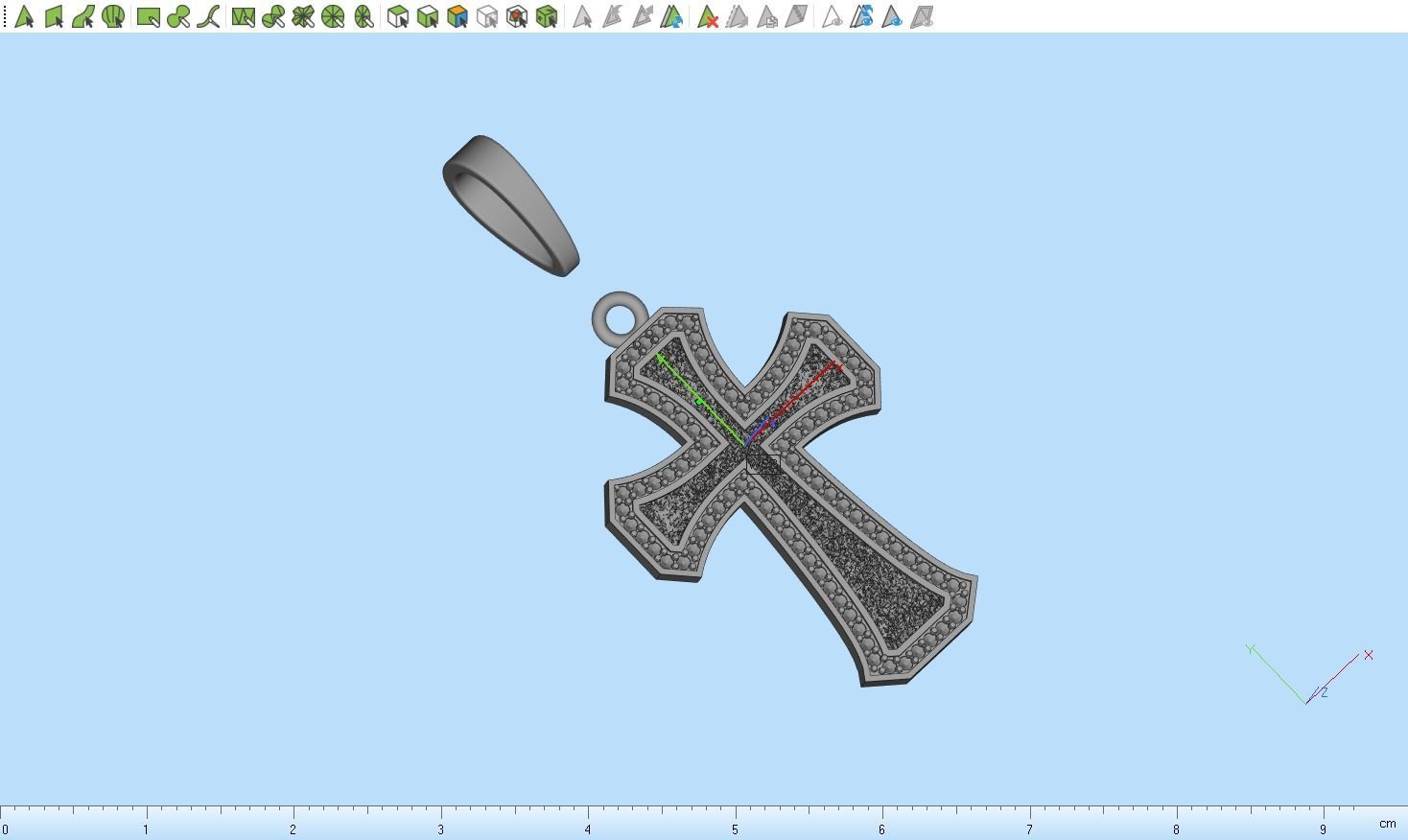This screenshot has width=1408, height=840.
Task: Choose the double-circle brush selection tool
Action: (x=178, y=16)
